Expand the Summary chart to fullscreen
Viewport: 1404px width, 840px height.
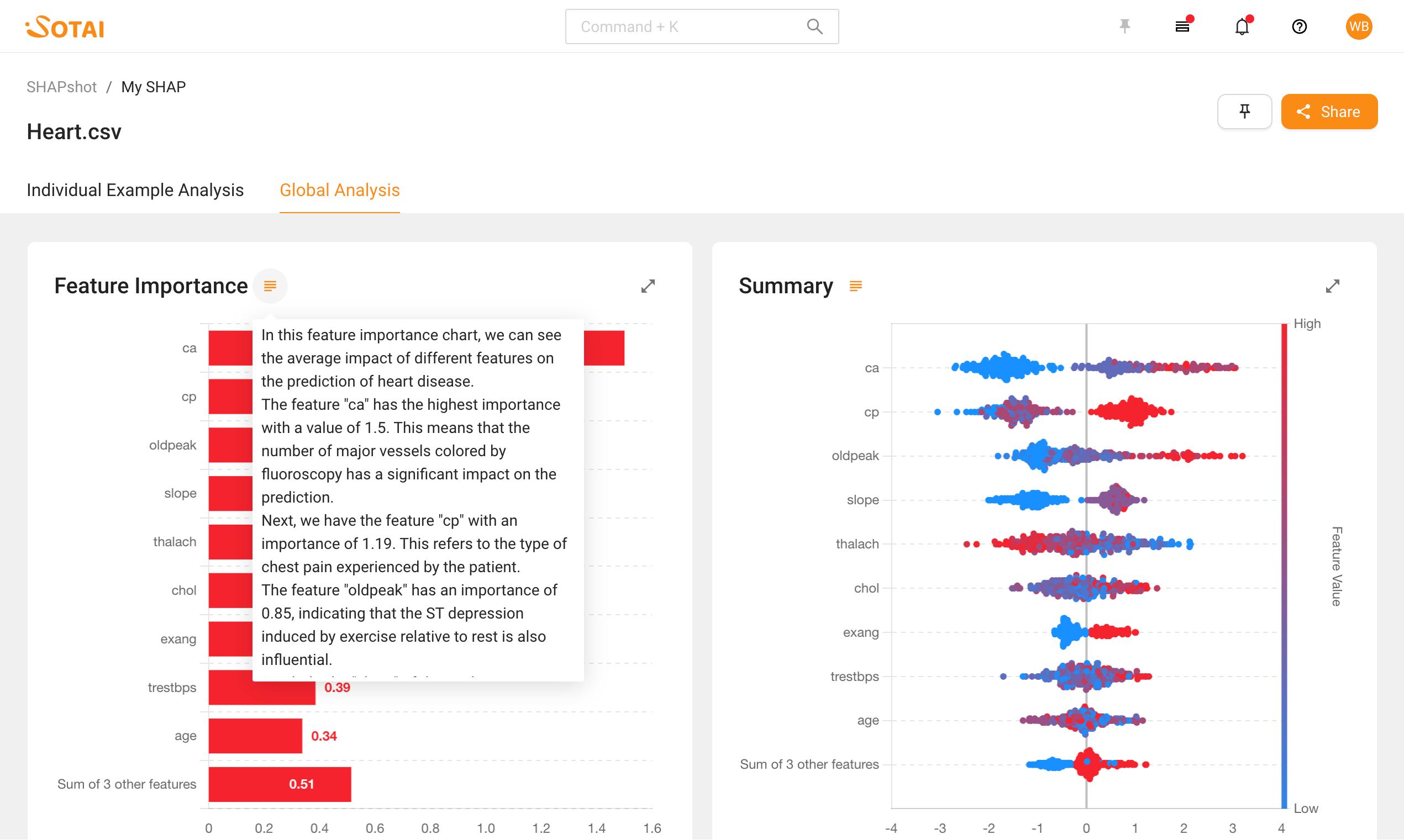[x=1332, y=286]
